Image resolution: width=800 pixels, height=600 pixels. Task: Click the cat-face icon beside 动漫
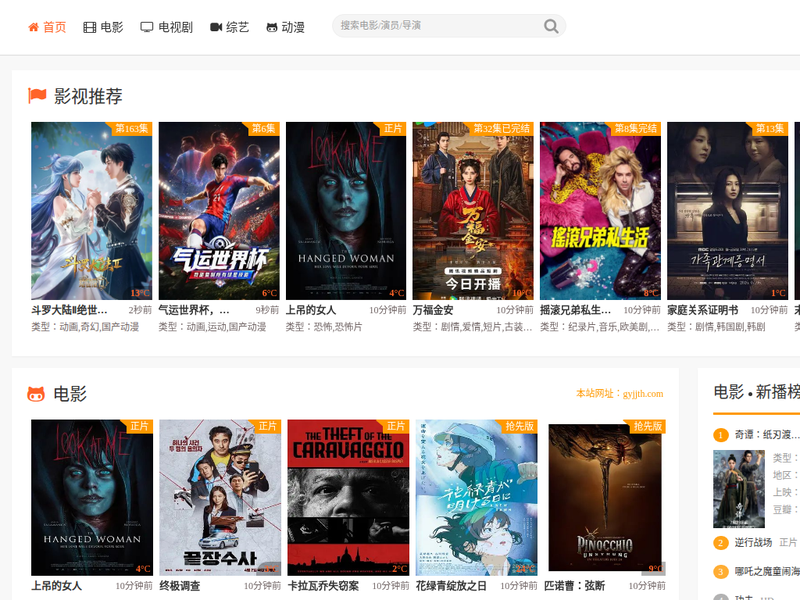point(272,28)
